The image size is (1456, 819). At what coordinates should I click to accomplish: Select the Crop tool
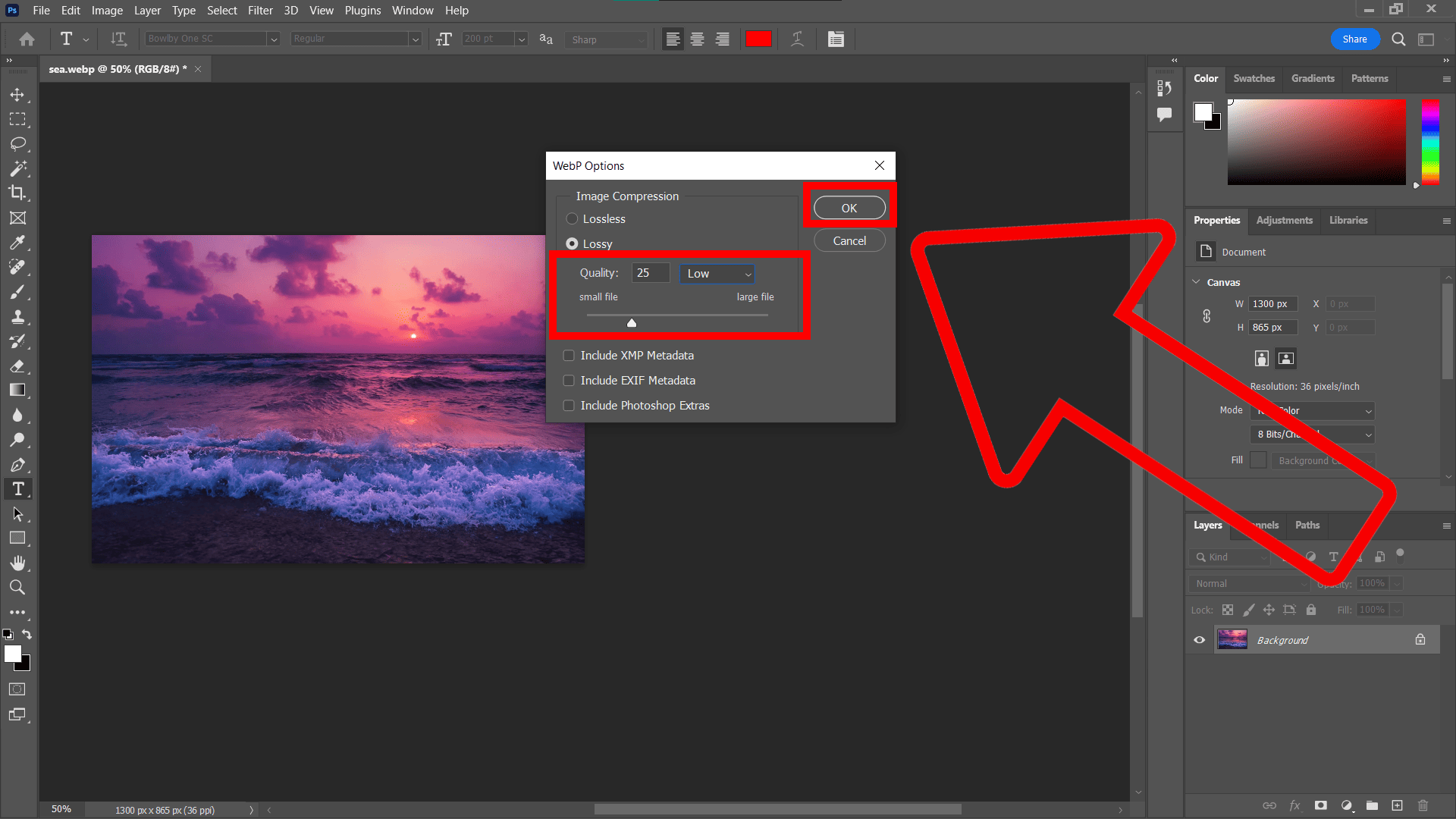coord(18,193)
